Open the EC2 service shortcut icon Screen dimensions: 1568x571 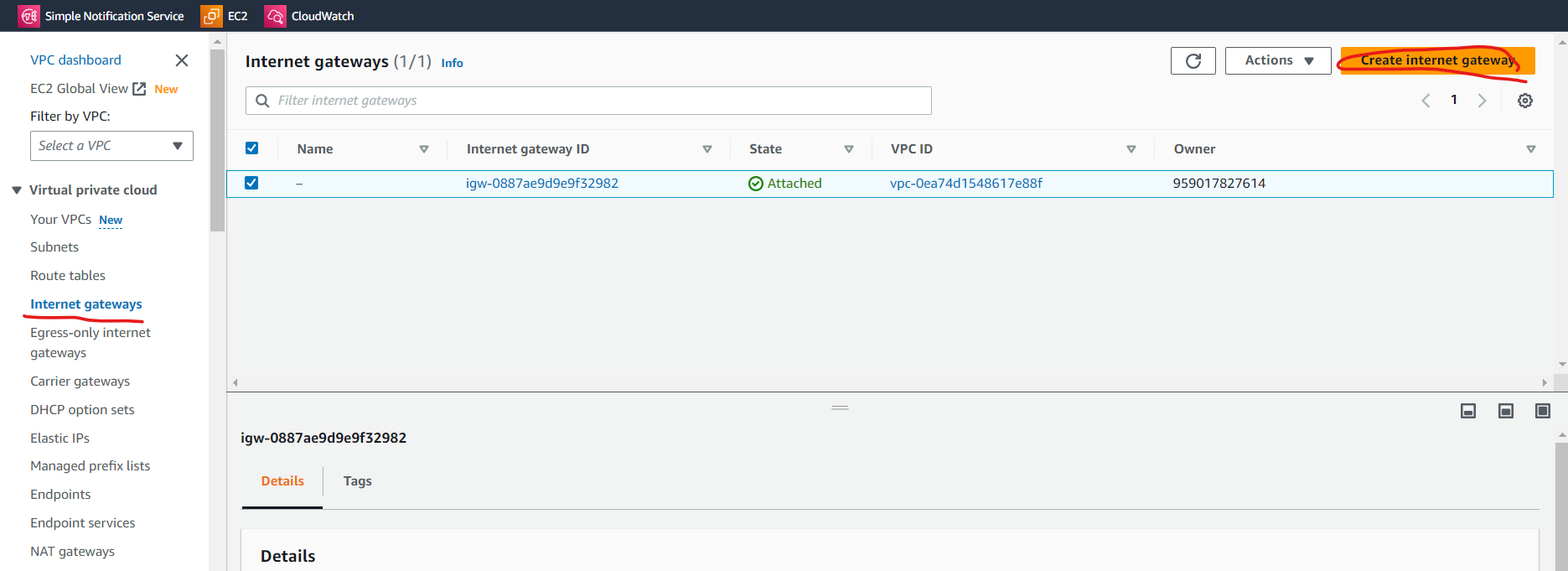click(211, 16)
